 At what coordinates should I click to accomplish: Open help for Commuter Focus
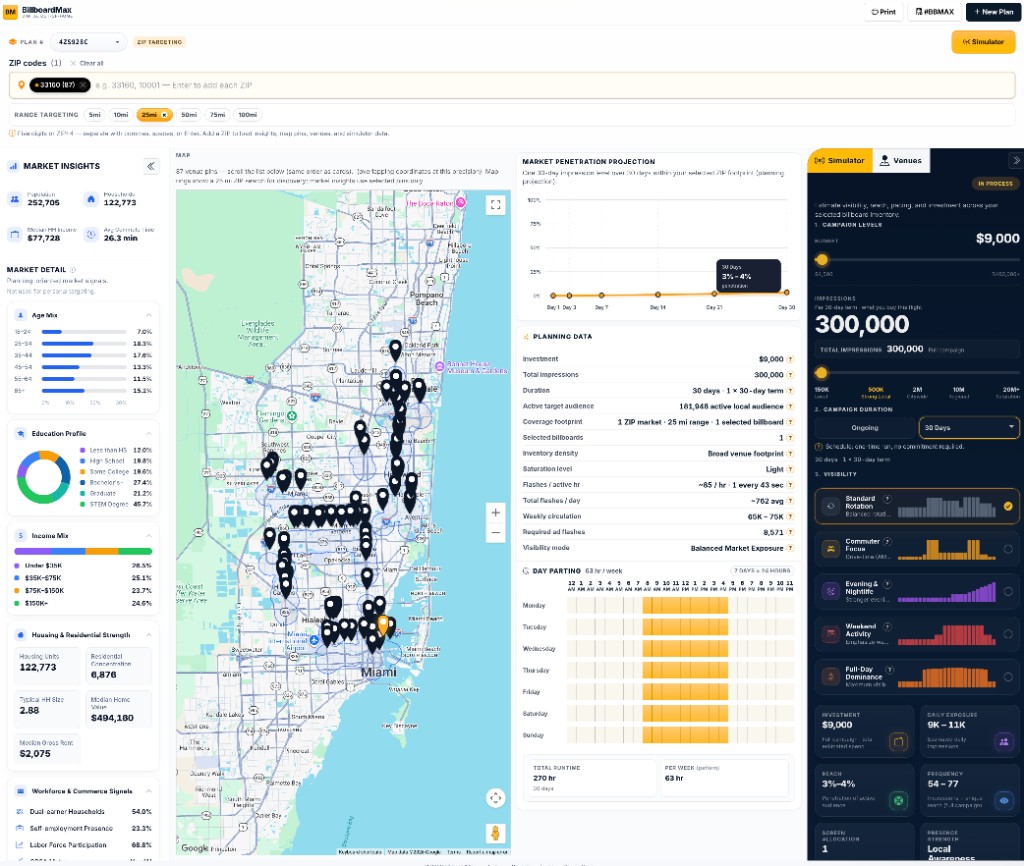[x=887, y=541]
